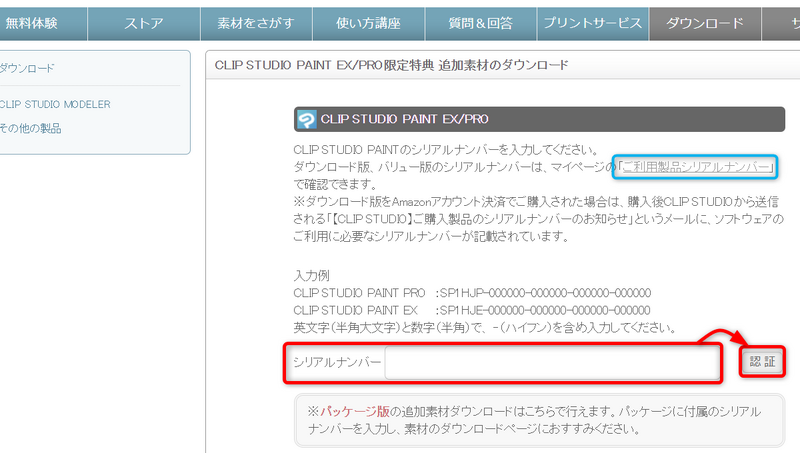Select the ダウンロード tab in the top navigation
The height and width of the screenshot is (453, 800).
705,24
